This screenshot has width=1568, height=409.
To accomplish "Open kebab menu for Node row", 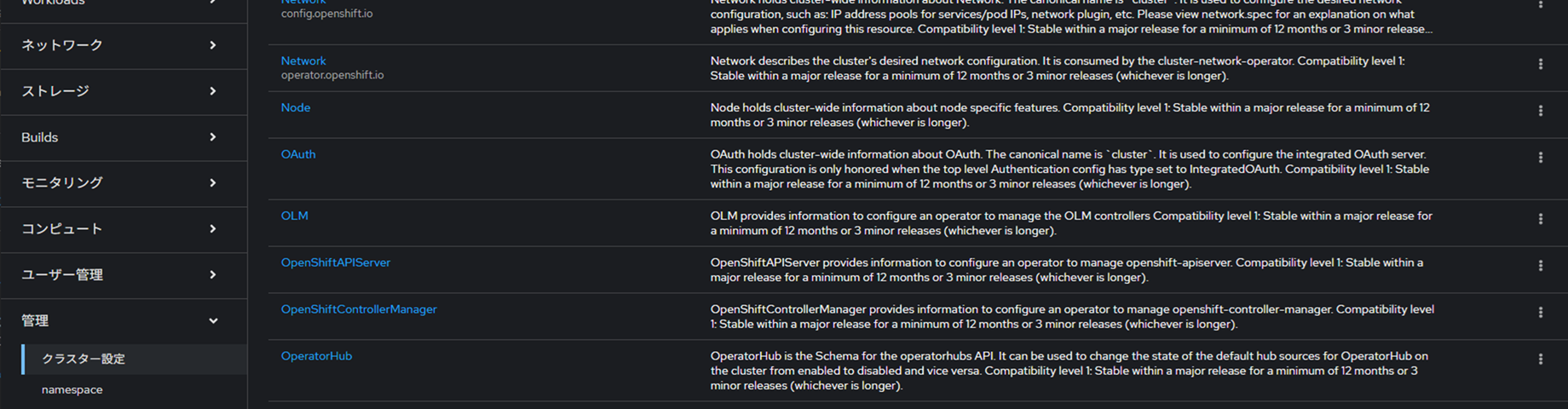I will (x=1540, y=111).
